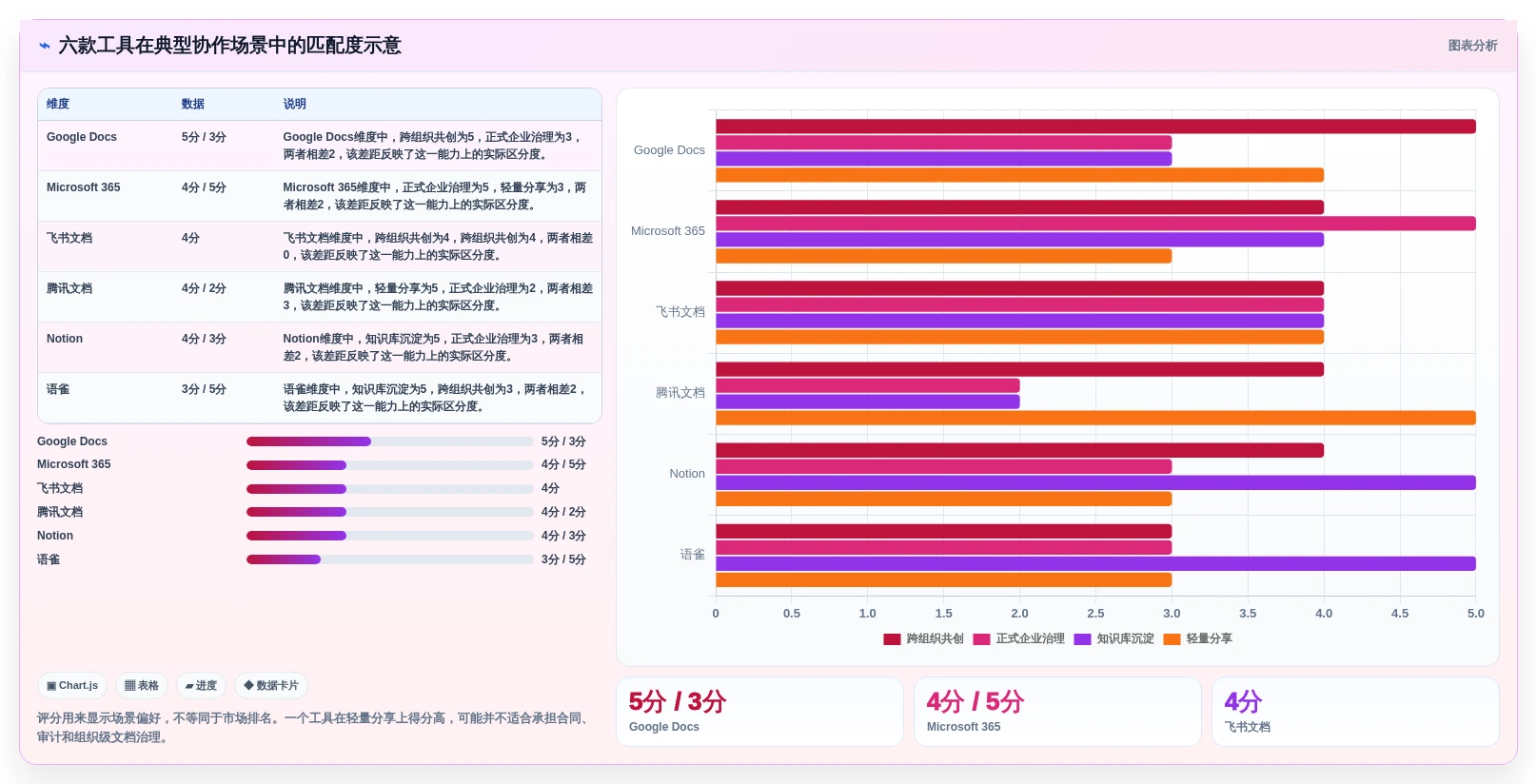The height and width of the screenshot is (784, 1537).
Task: Click the 图表分析 label in header
Action: [x=1472, y=46]
